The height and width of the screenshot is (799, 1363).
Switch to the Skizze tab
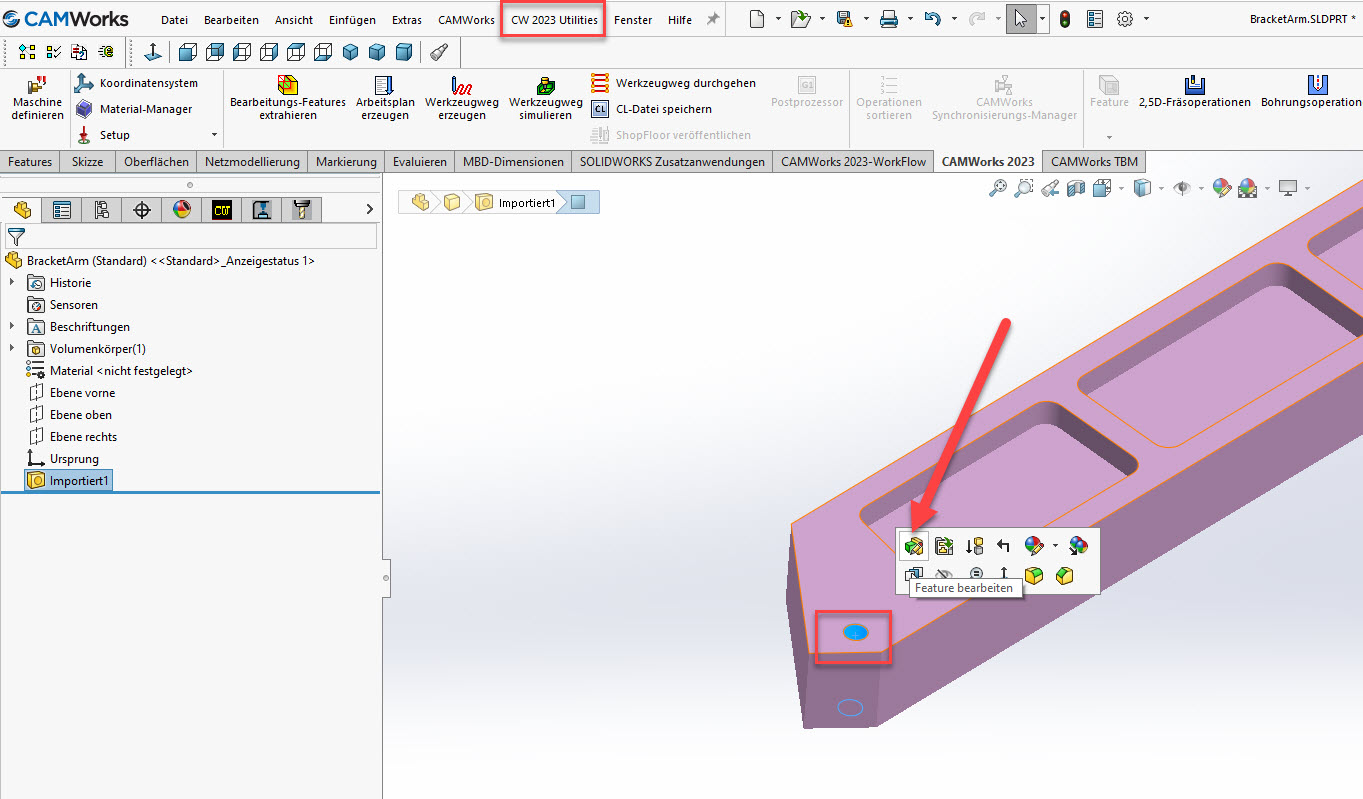[x=88, y=161]
